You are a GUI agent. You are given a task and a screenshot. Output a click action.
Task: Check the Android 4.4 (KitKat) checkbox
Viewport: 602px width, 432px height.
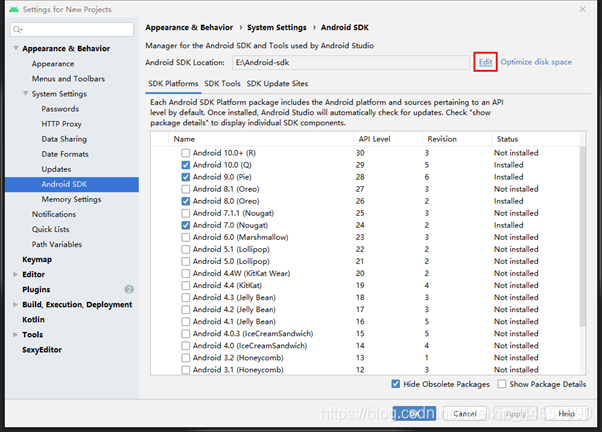coord(185,285)
